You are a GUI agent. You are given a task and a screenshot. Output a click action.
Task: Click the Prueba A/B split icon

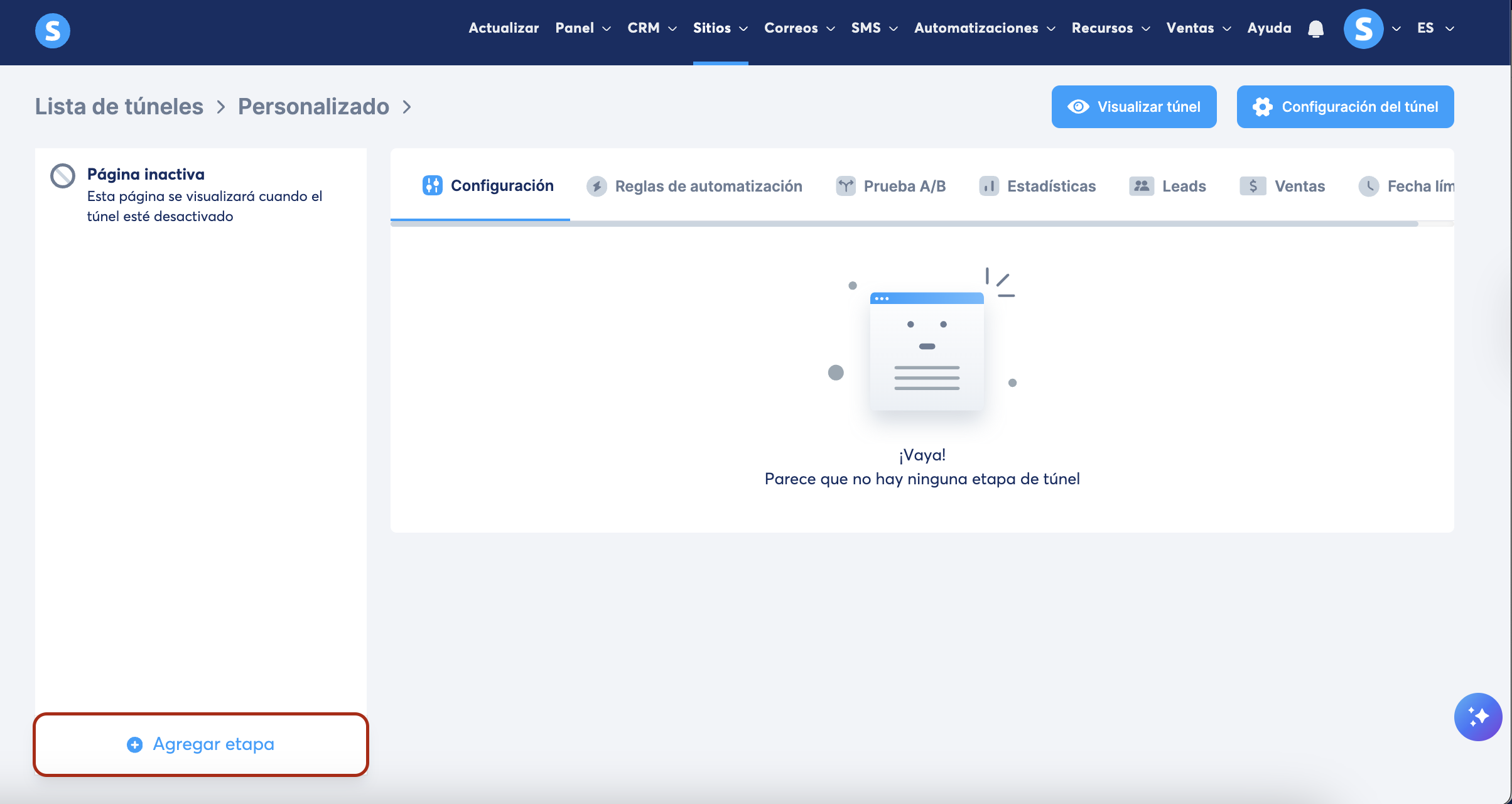(845, 186)
